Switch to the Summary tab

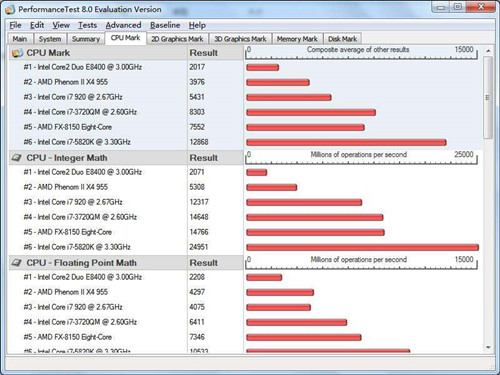[86, 39]
